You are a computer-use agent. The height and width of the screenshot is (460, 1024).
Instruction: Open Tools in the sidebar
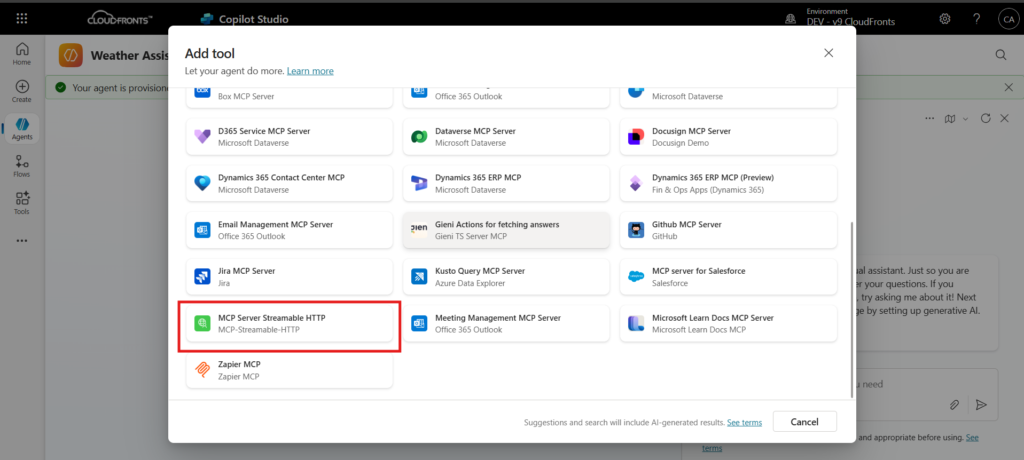[x=22, y=203]
